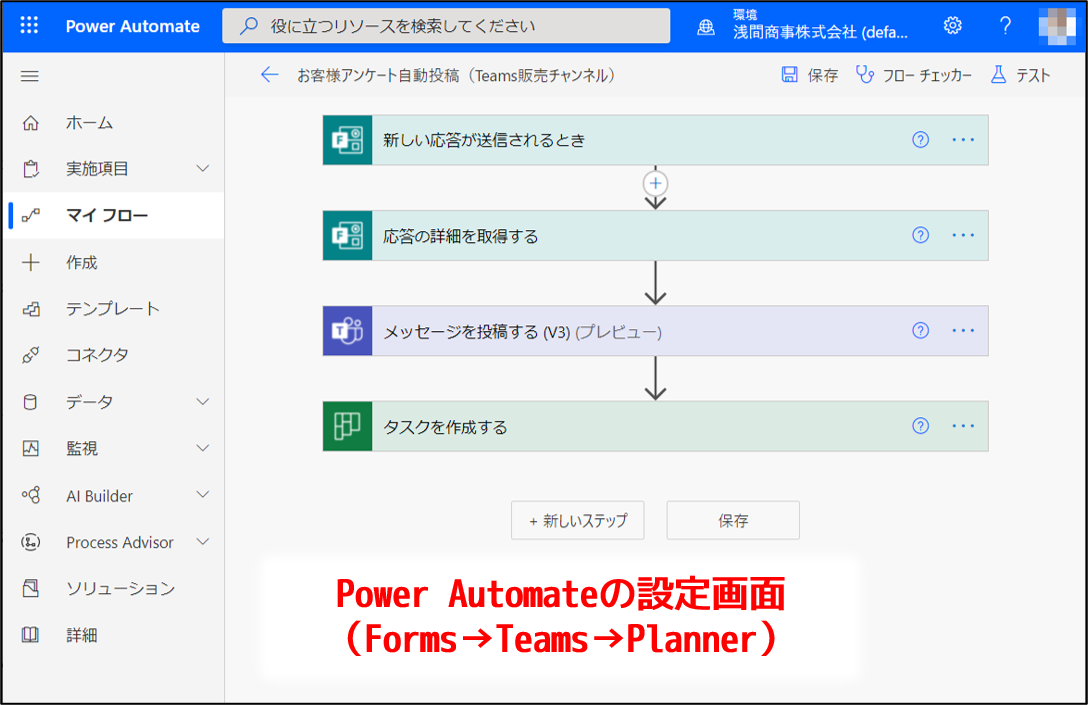The image size is (1088, 705).
Task: Open フロー チェッカー
Action: click(913, 75)
